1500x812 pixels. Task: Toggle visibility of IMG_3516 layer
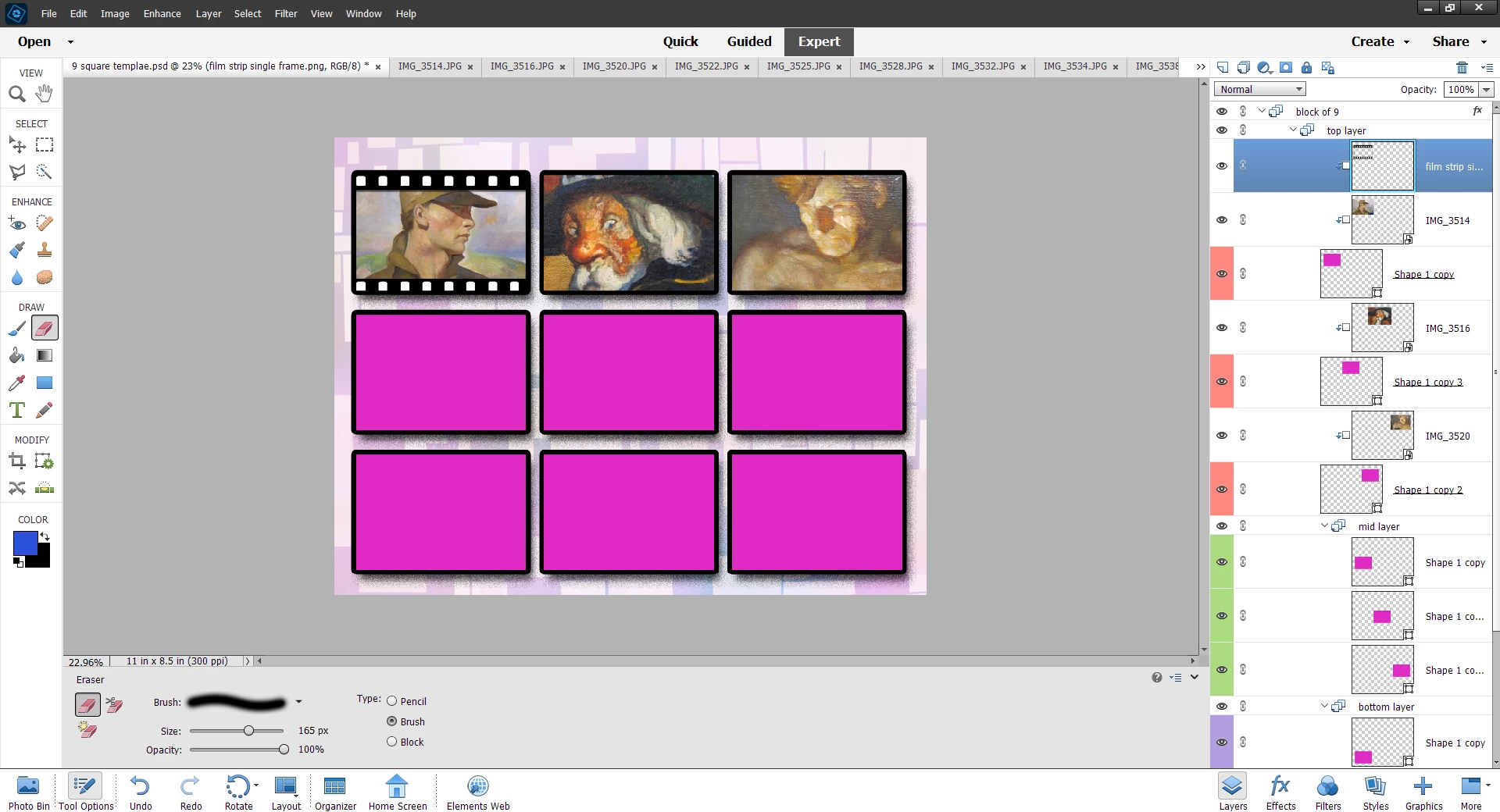(x=1222, y=327)
